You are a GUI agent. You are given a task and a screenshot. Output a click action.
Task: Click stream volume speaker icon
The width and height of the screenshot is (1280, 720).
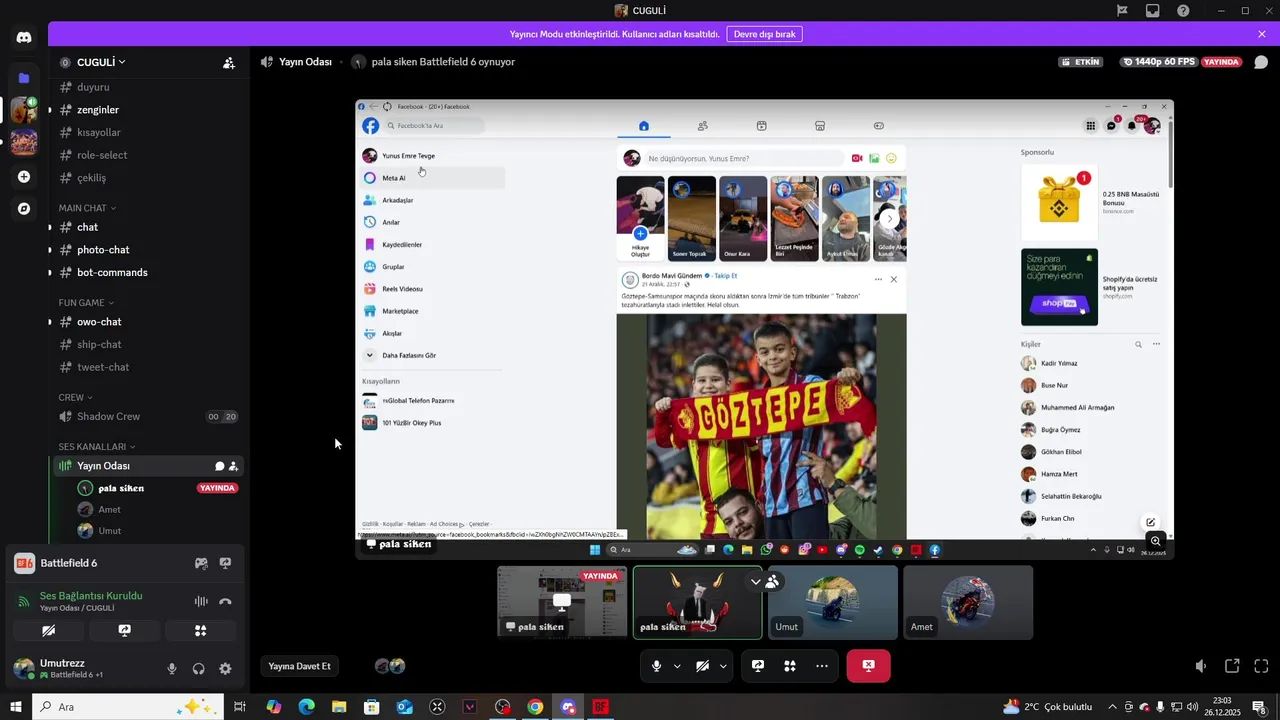(1201, 666)
